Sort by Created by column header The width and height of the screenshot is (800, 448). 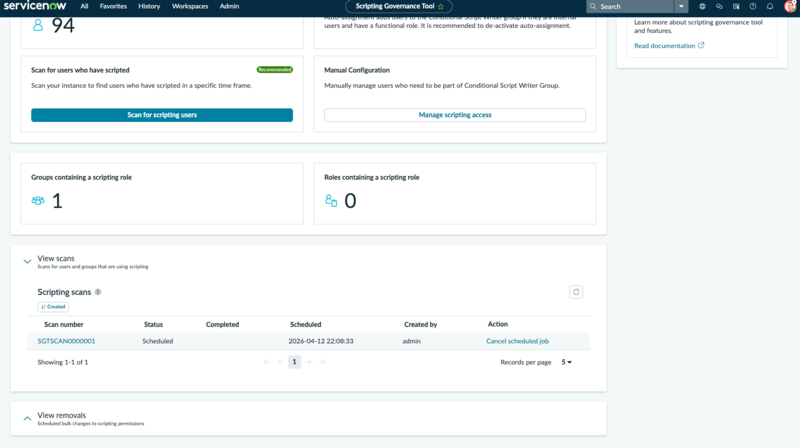coord(420,325)
